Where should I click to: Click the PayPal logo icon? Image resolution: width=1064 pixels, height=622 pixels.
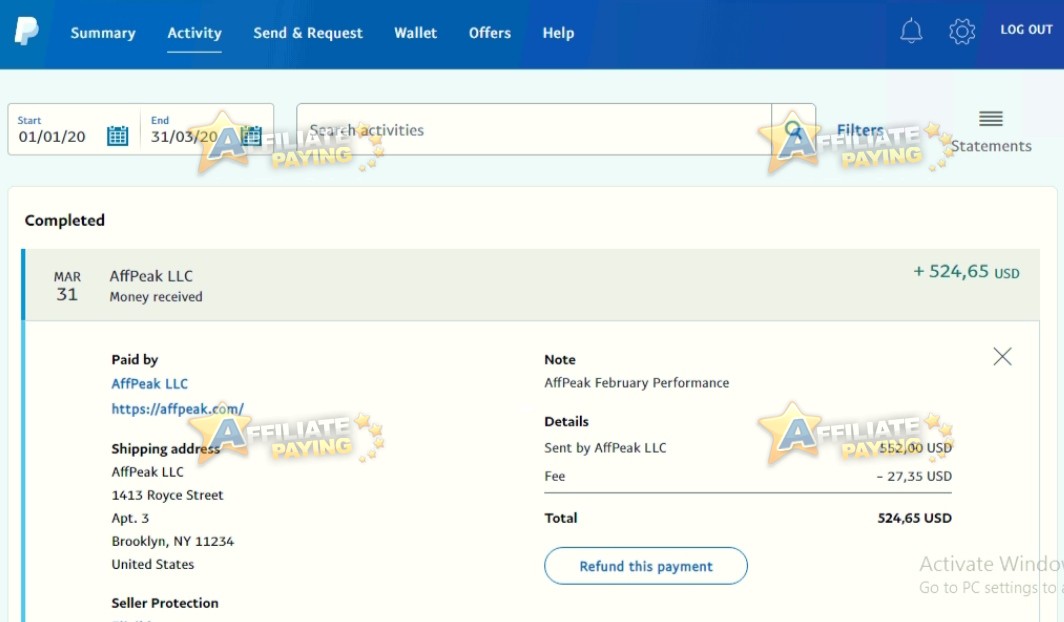[x=26, y=31]
